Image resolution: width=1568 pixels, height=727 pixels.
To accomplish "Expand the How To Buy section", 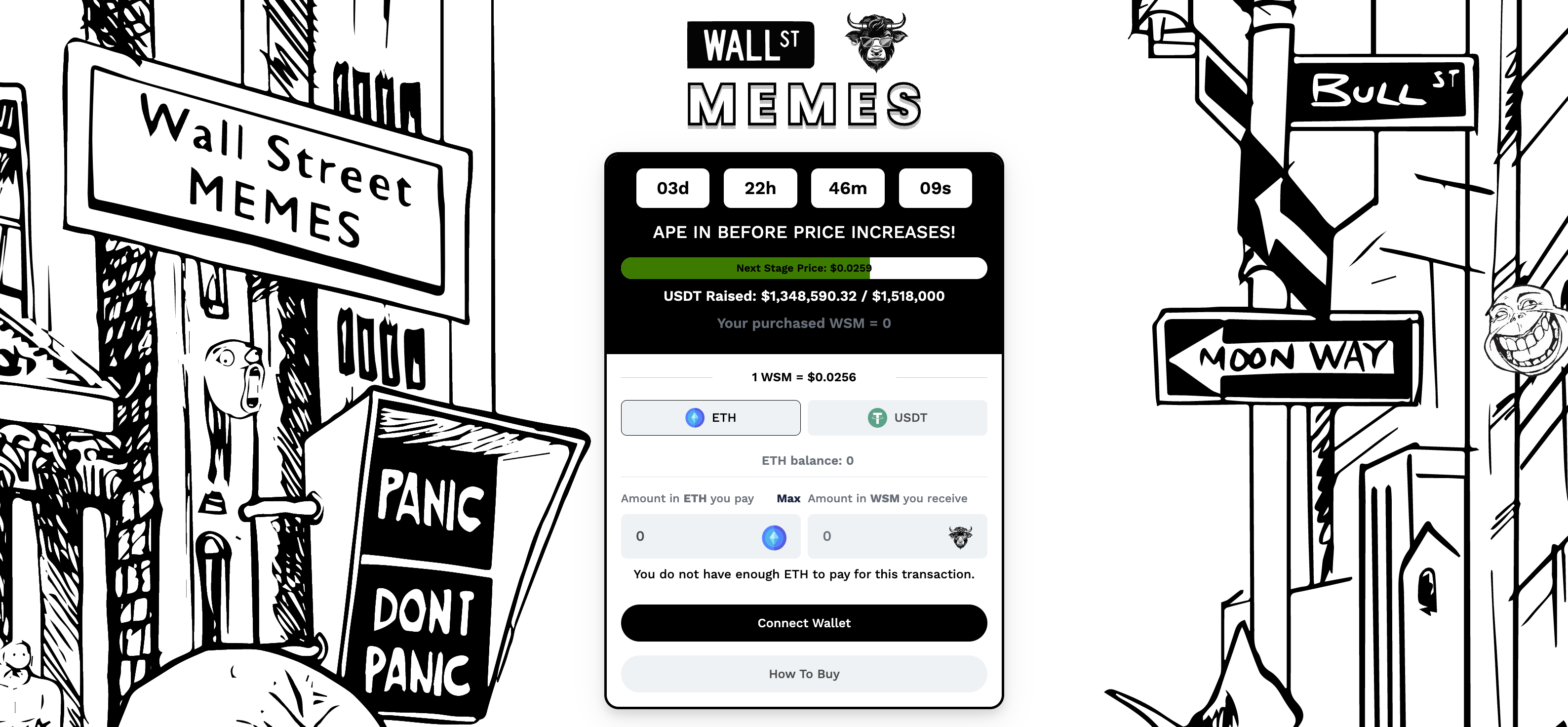I will [804, 673].
